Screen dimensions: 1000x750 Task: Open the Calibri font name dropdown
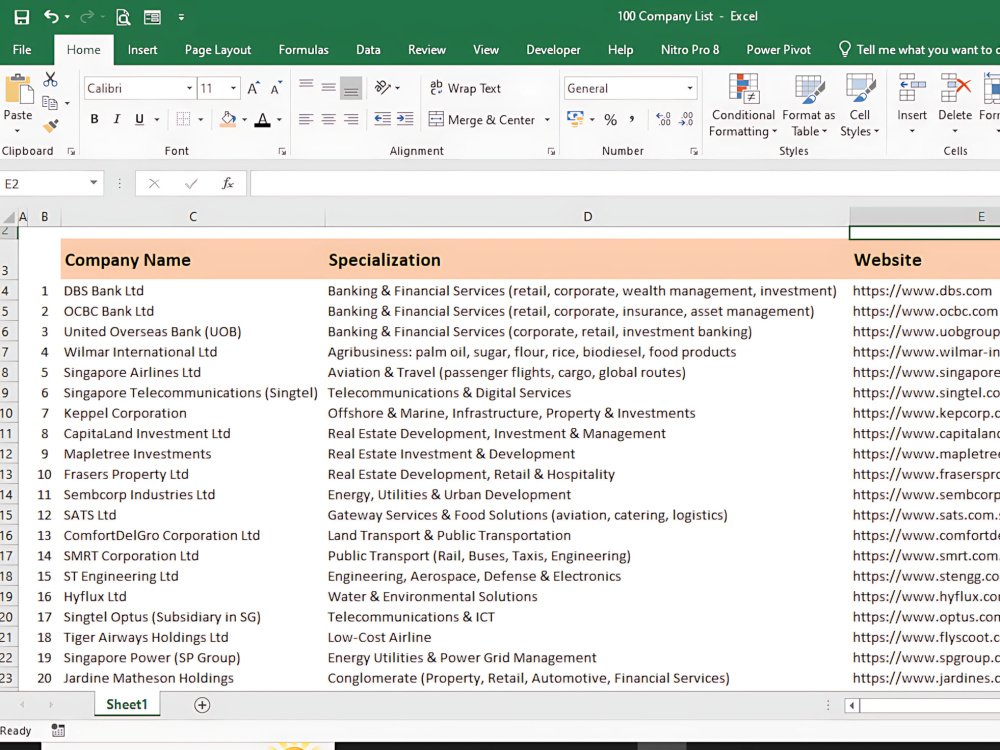click(x=189, y=88)
